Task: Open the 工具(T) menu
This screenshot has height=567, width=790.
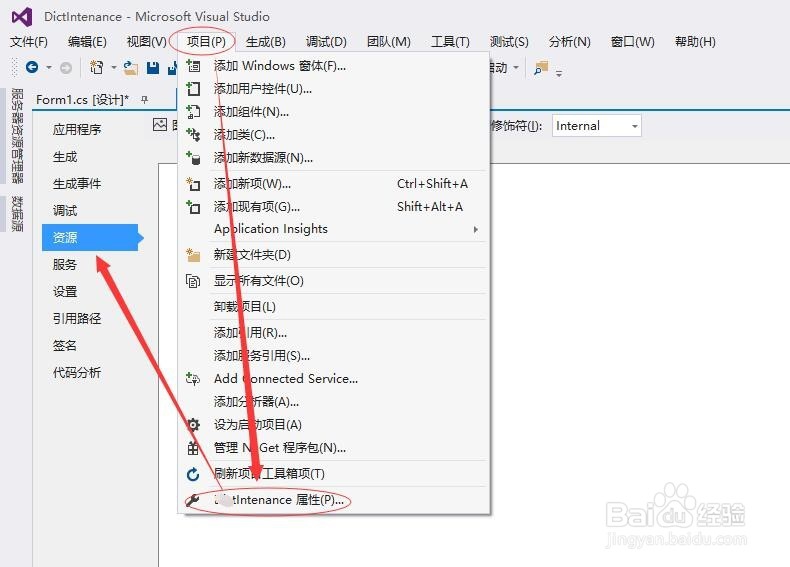Action: pos(450,42)
